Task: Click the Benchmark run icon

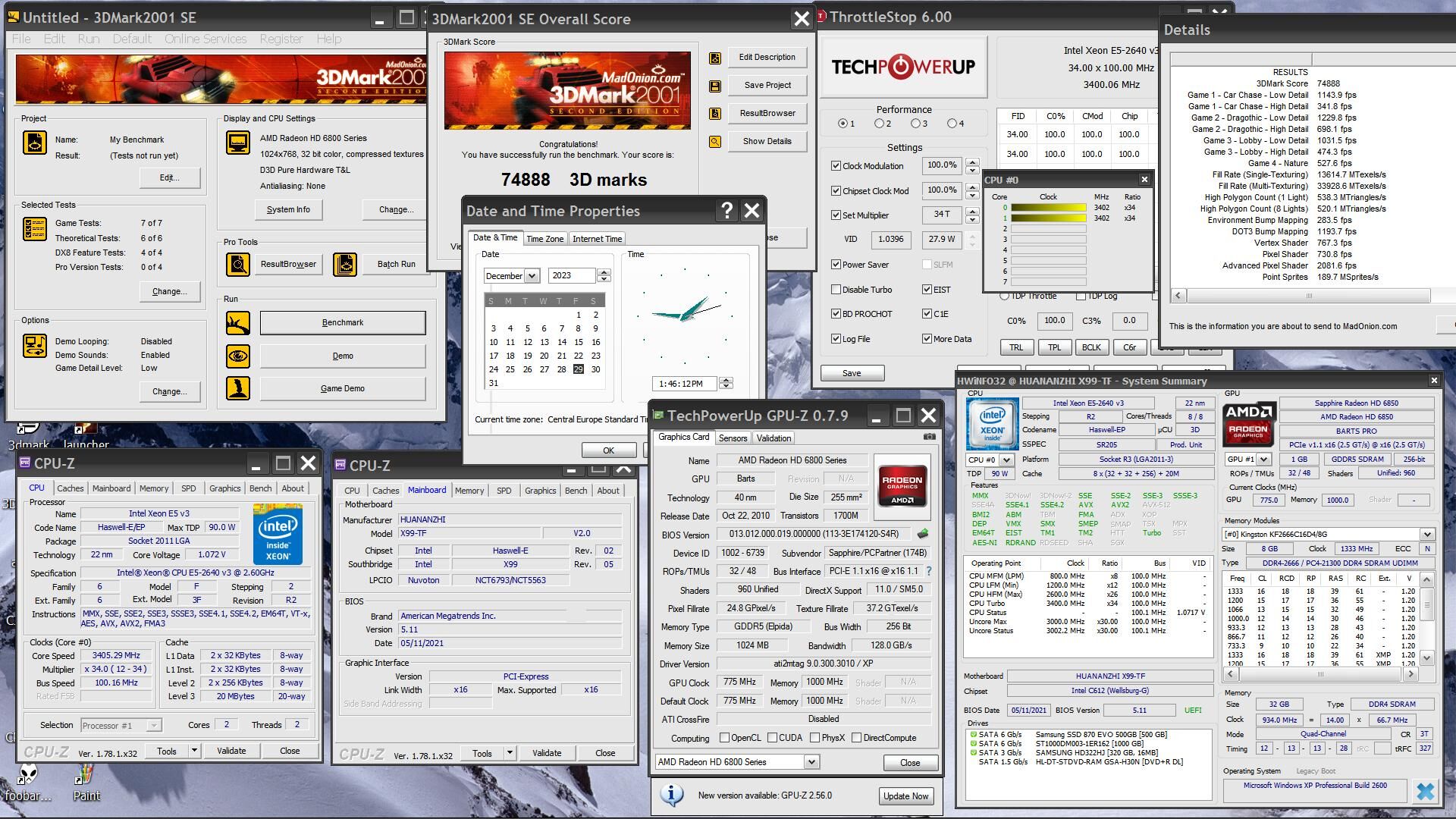Action: (238, 323)
